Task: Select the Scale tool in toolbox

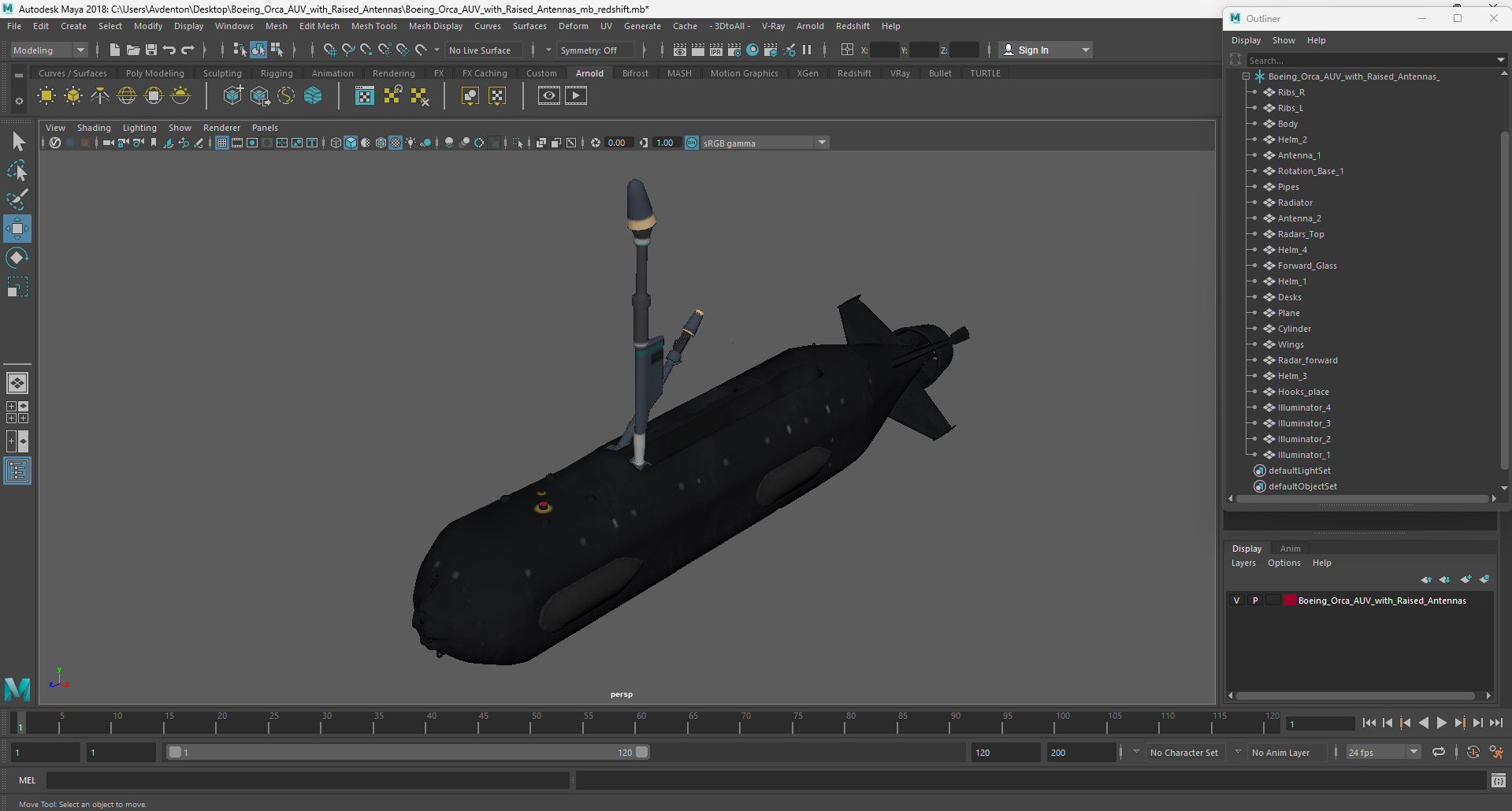Action: [x=17, y=287]
